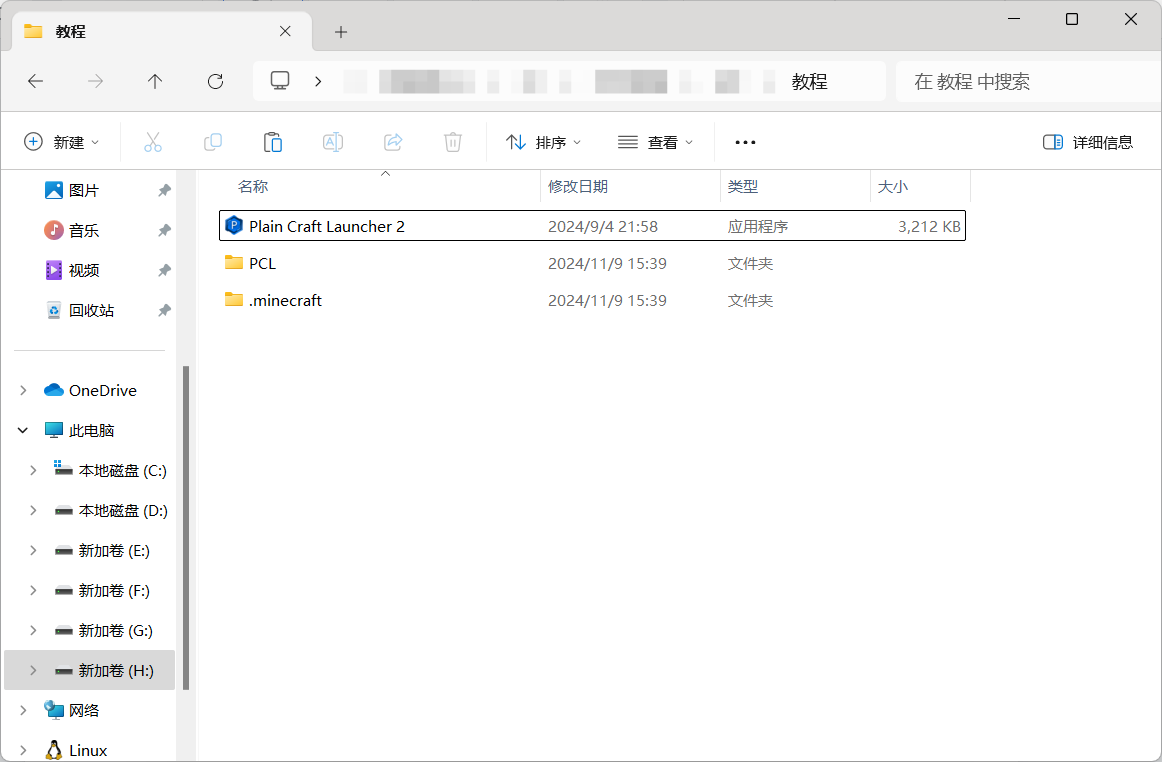Refresh the current folder view
1162x762 pixels.
214,81
